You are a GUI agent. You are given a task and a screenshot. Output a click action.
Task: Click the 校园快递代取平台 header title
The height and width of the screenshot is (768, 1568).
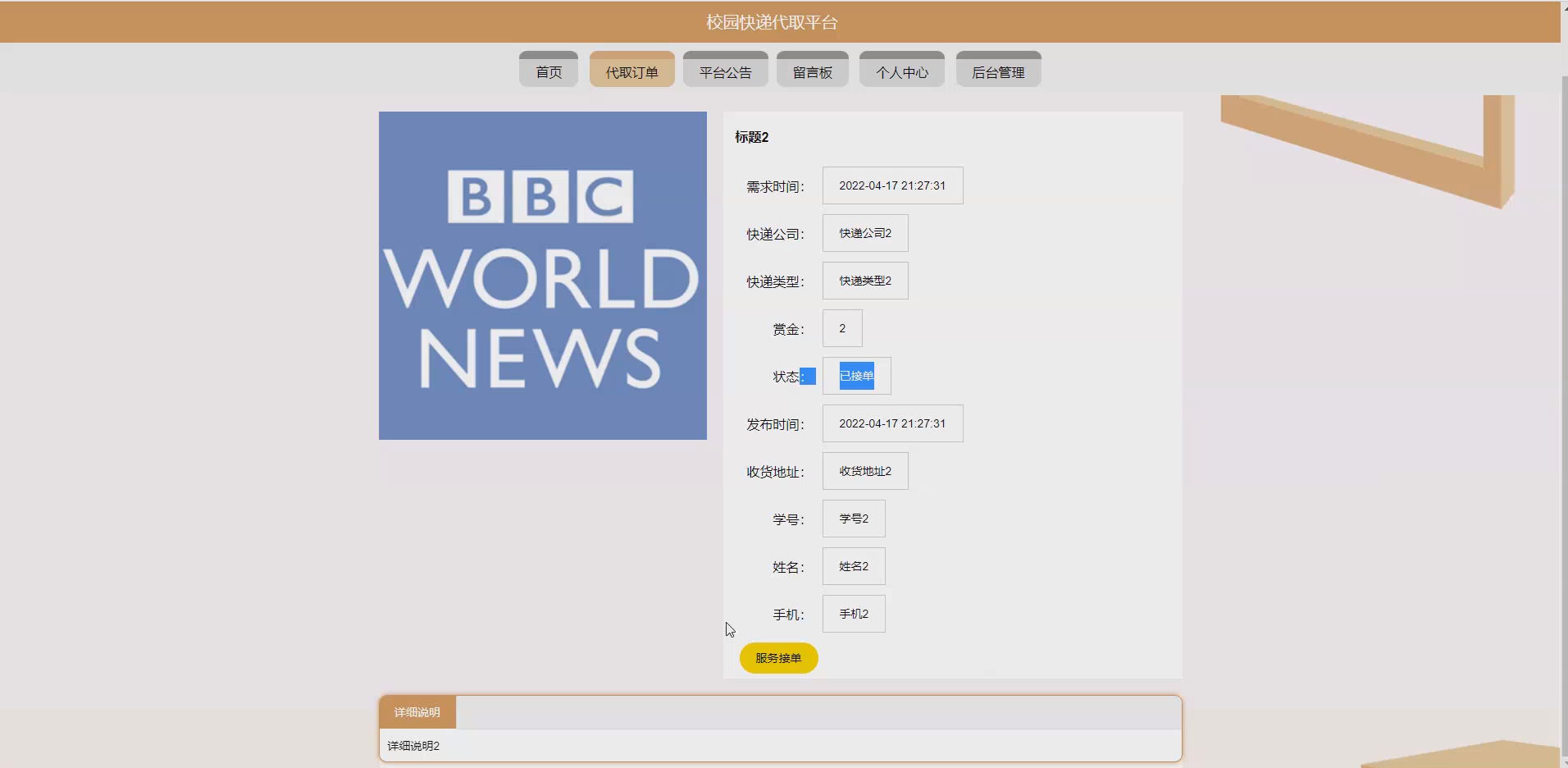pos(772,22)
